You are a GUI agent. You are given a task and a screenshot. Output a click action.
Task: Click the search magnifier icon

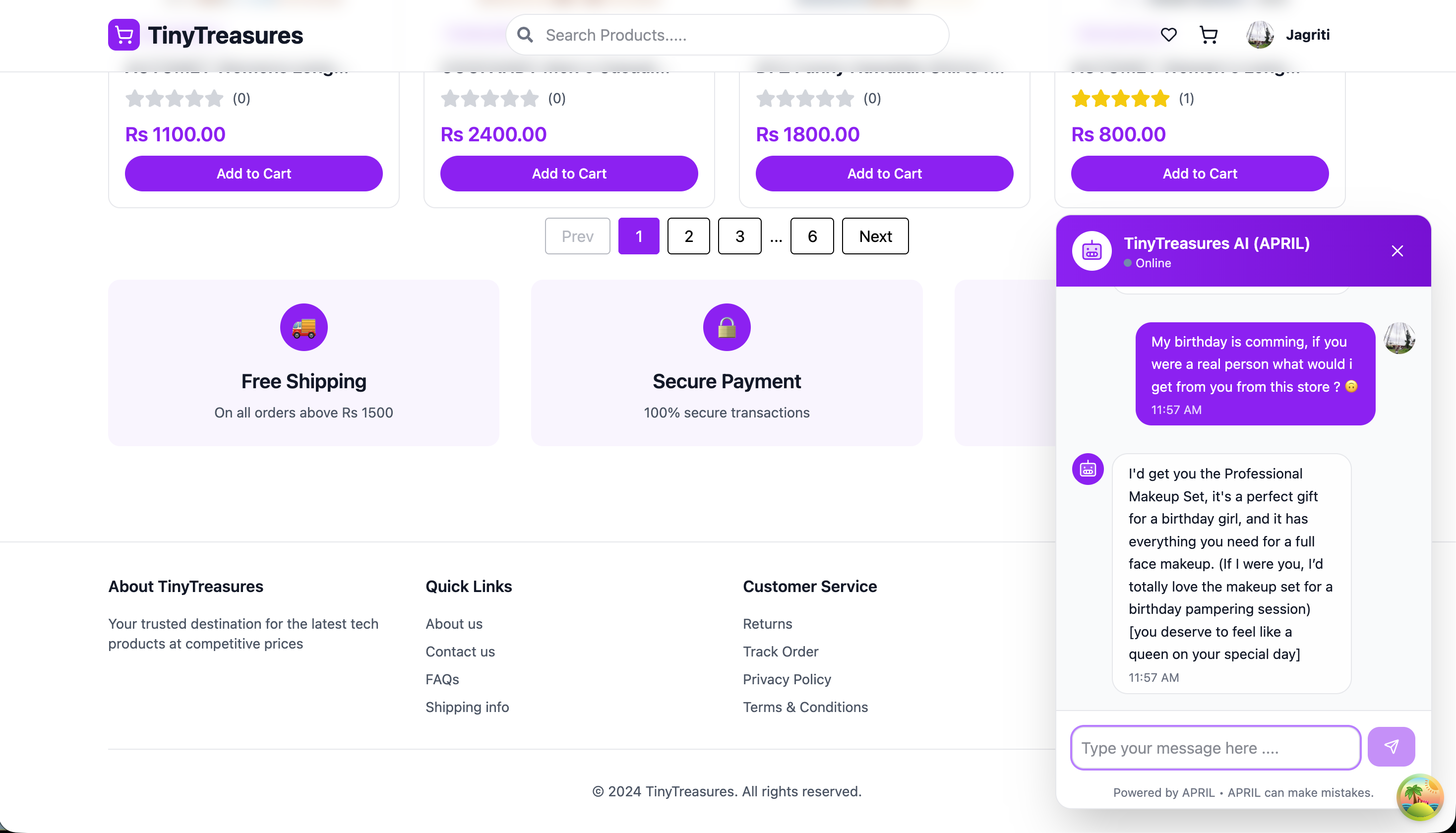525,35
